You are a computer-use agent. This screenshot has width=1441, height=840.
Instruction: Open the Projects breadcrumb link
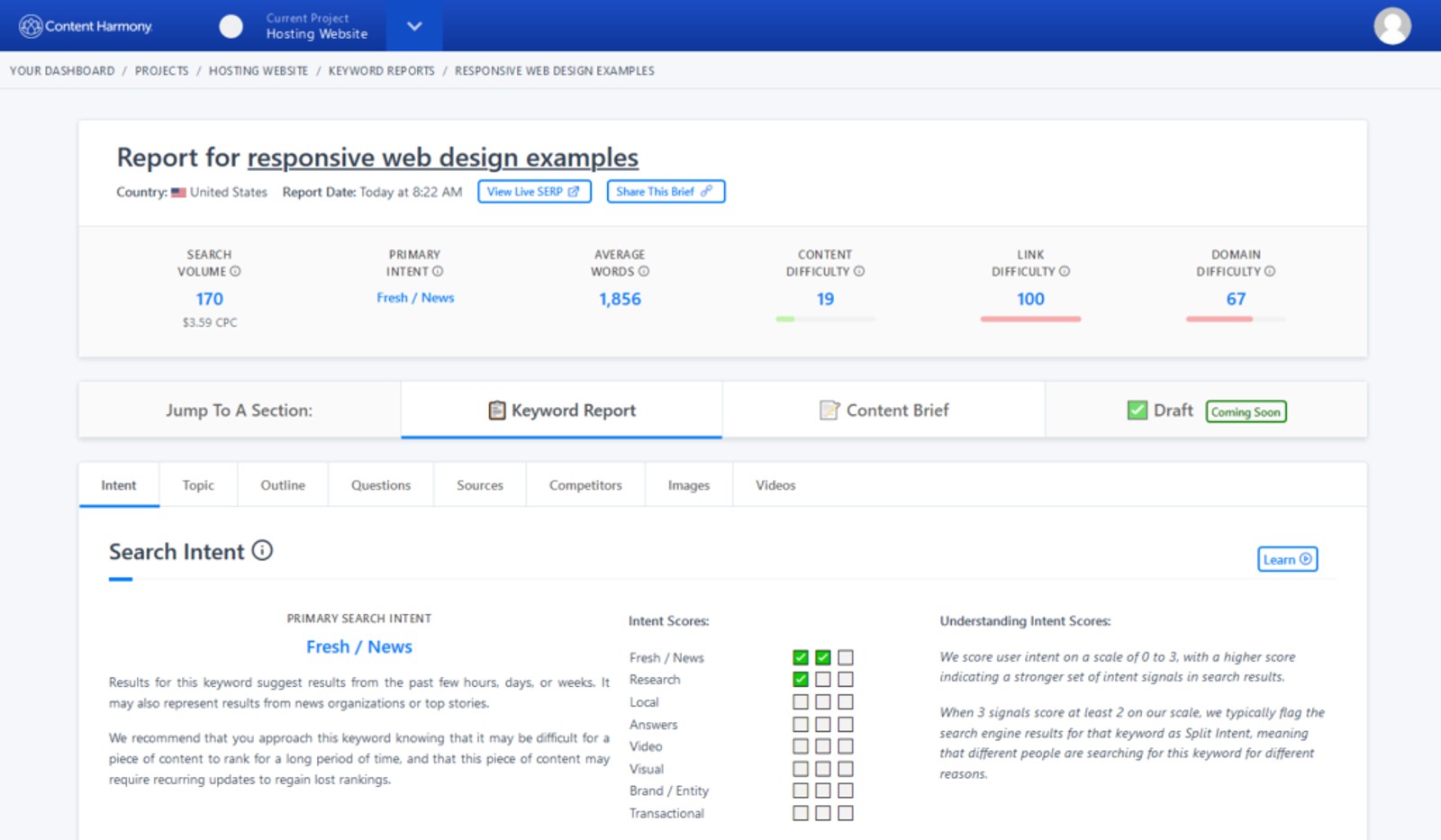(x=162, y=71)
